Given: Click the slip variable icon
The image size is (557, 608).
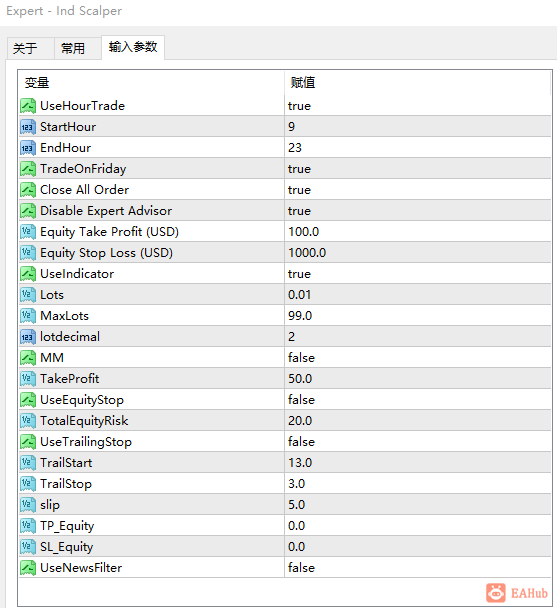Looking at the screenshot, I should pyautogui.click(x=28, y=505).
